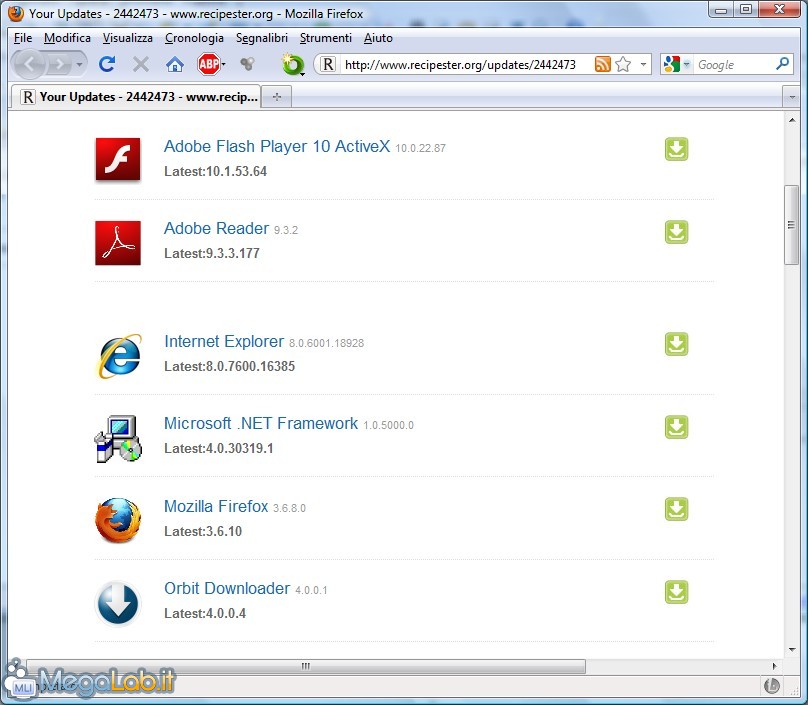Open the Mozilla Firefox link
Viewport: 808px width, 705px height.
tap(216, 506)
